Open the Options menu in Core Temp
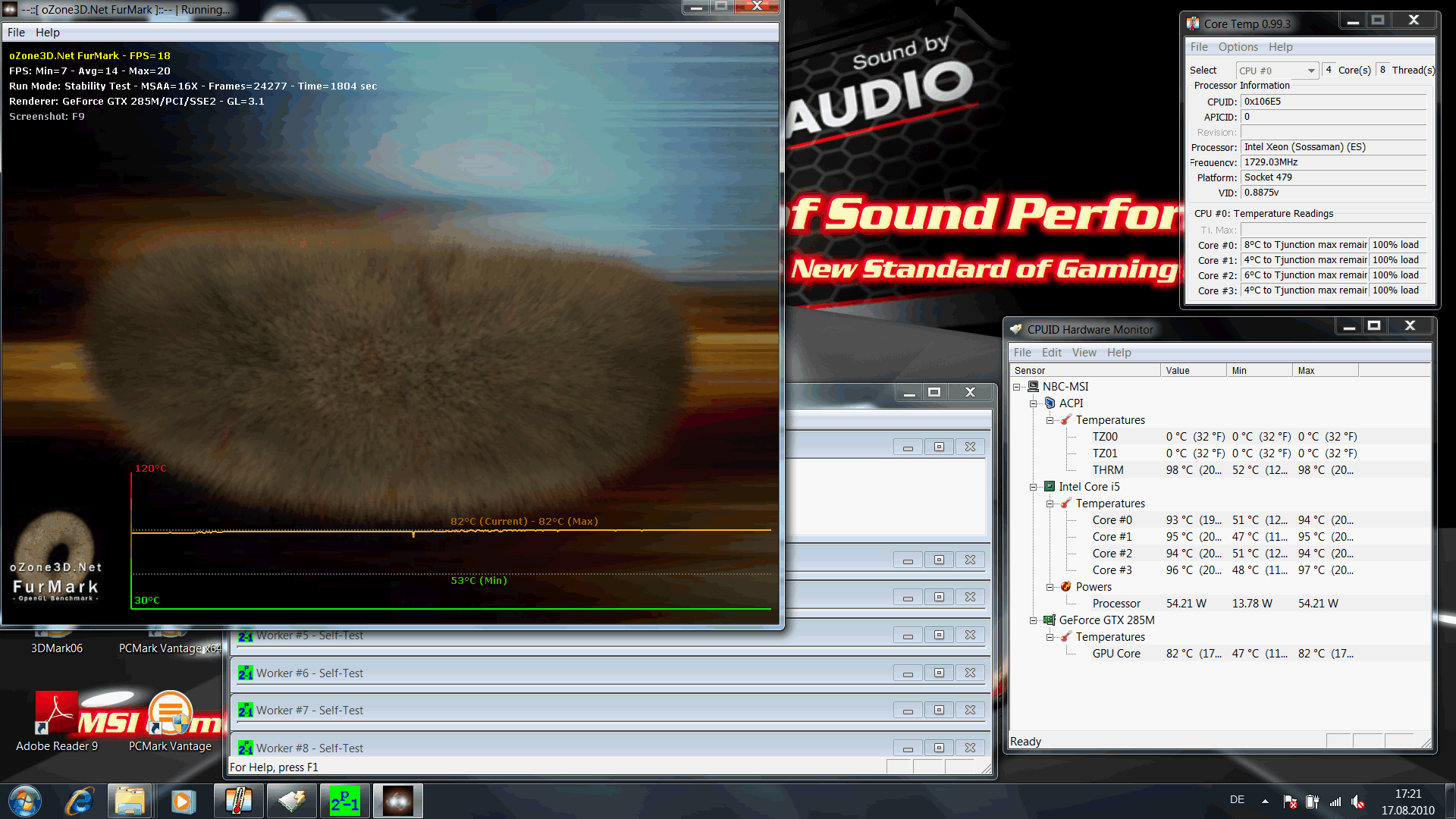The height and width of the screenshot is (819, 1456). tap(1238, 47)
